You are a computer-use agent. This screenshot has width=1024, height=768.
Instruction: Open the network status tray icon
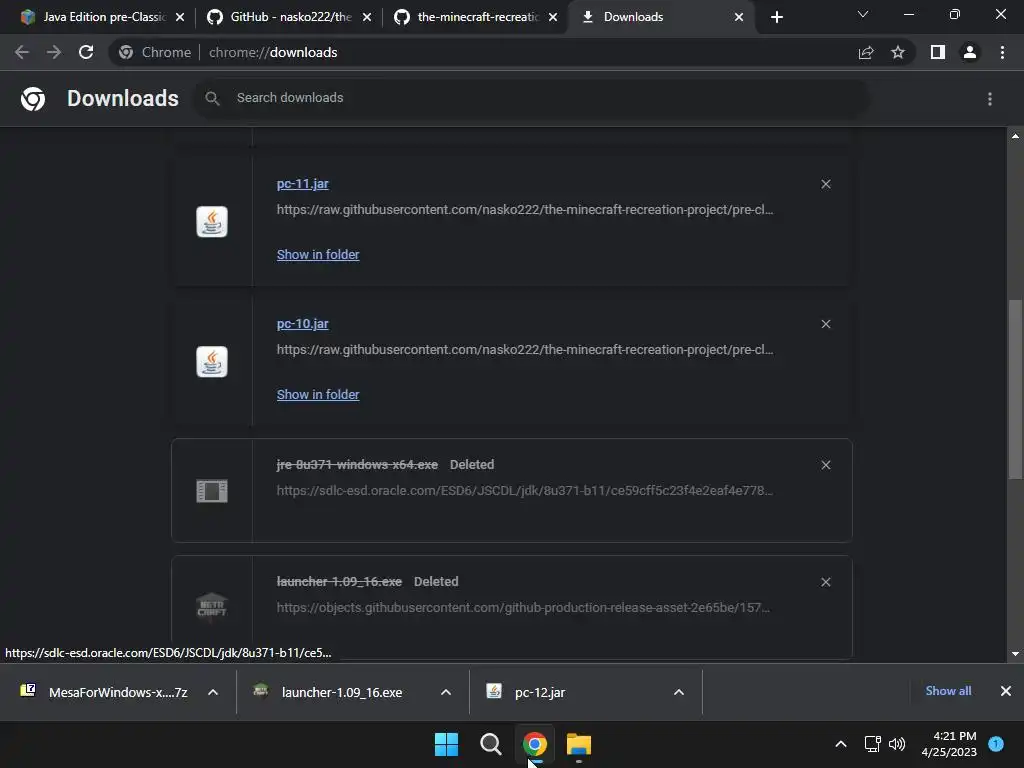coord(872,744)
